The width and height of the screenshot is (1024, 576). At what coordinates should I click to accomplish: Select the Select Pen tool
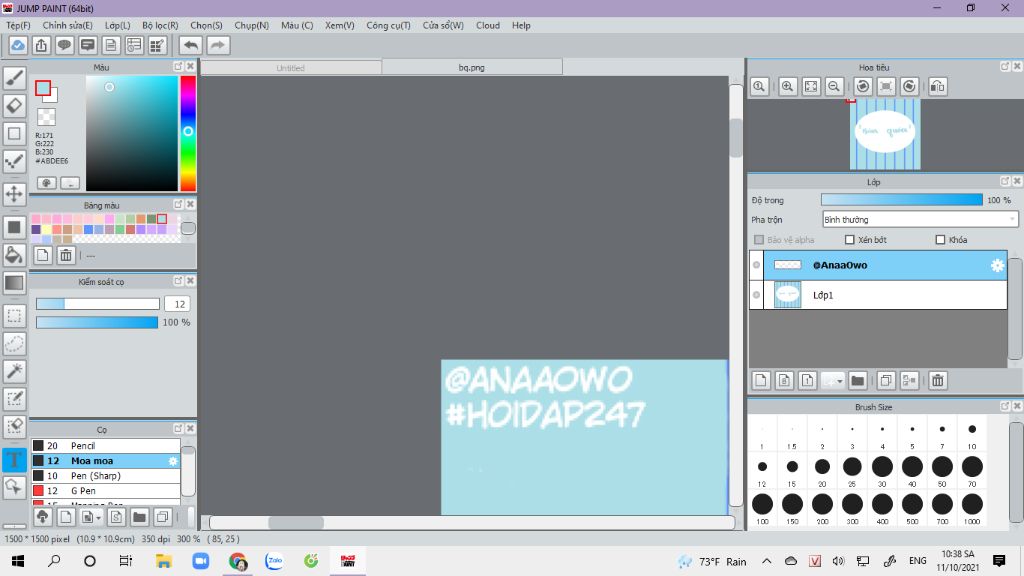point(14,398)
